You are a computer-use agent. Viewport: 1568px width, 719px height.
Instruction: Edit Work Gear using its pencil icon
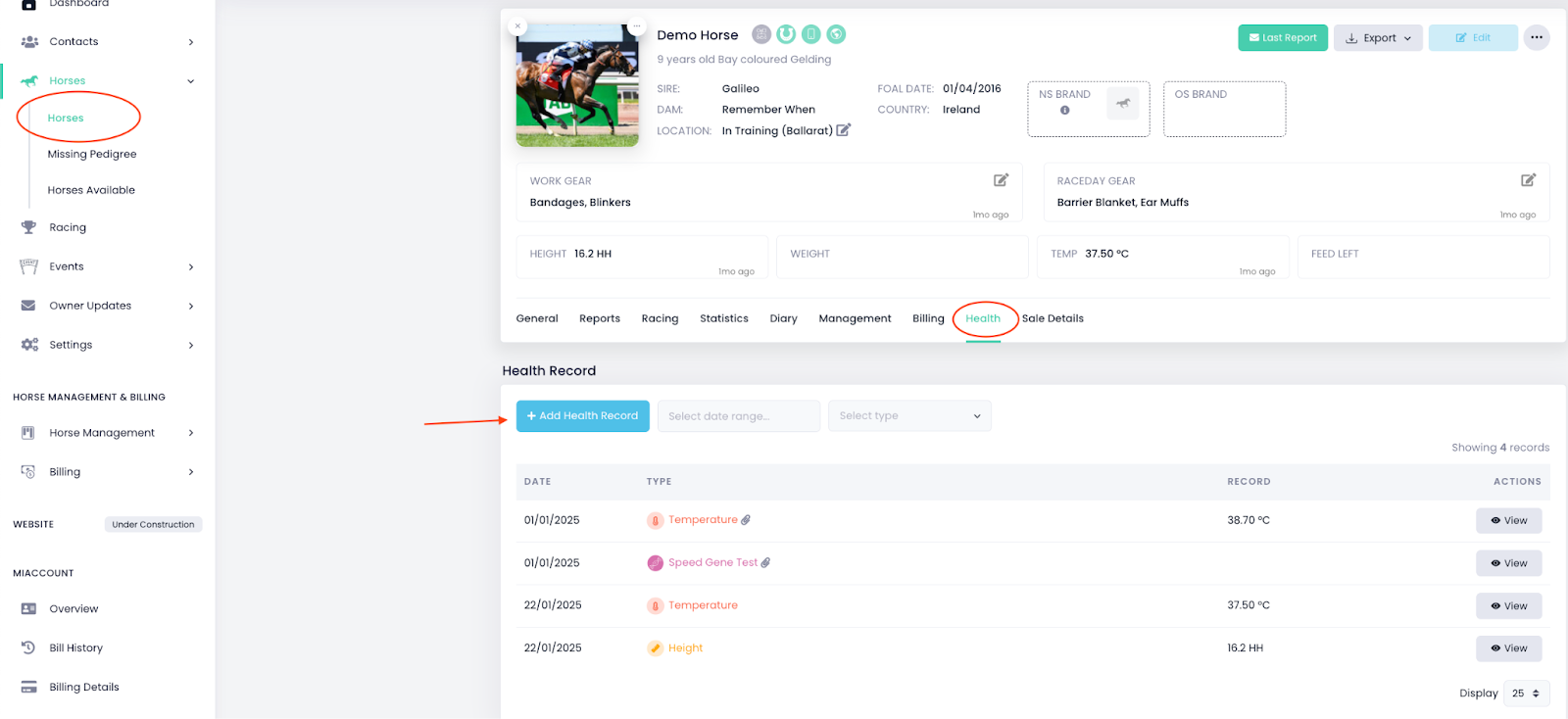point(1001,180)
